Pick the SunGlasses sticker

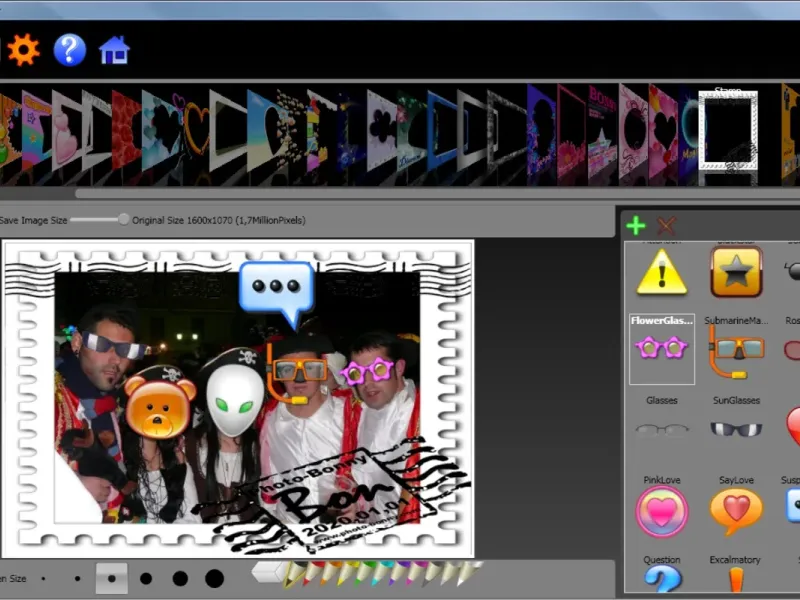pos(735,429)
